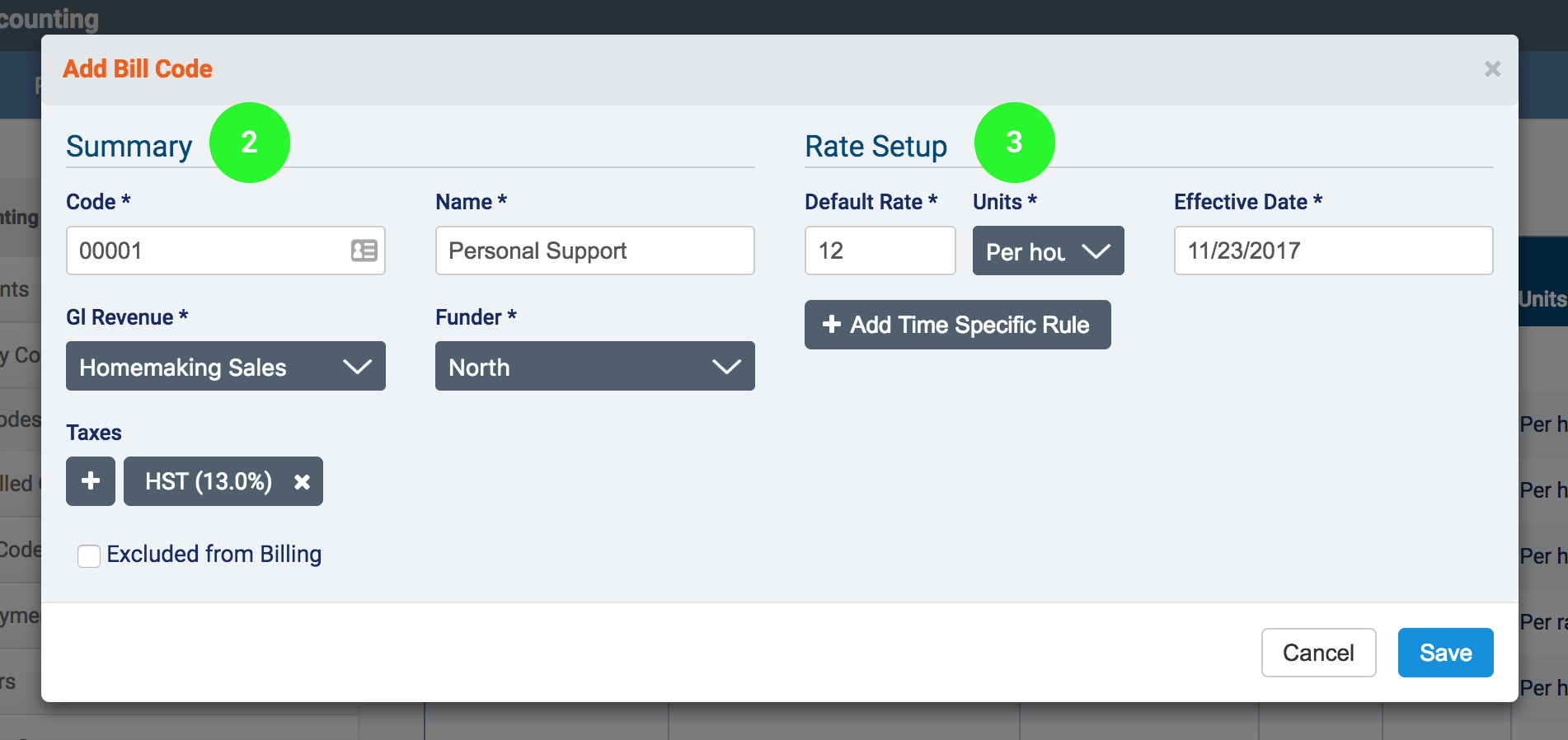The height and width of the screenshot is (740, 1568).
Task: Remove the HST (13.0%) tax tag
Action: pos(303,482)
